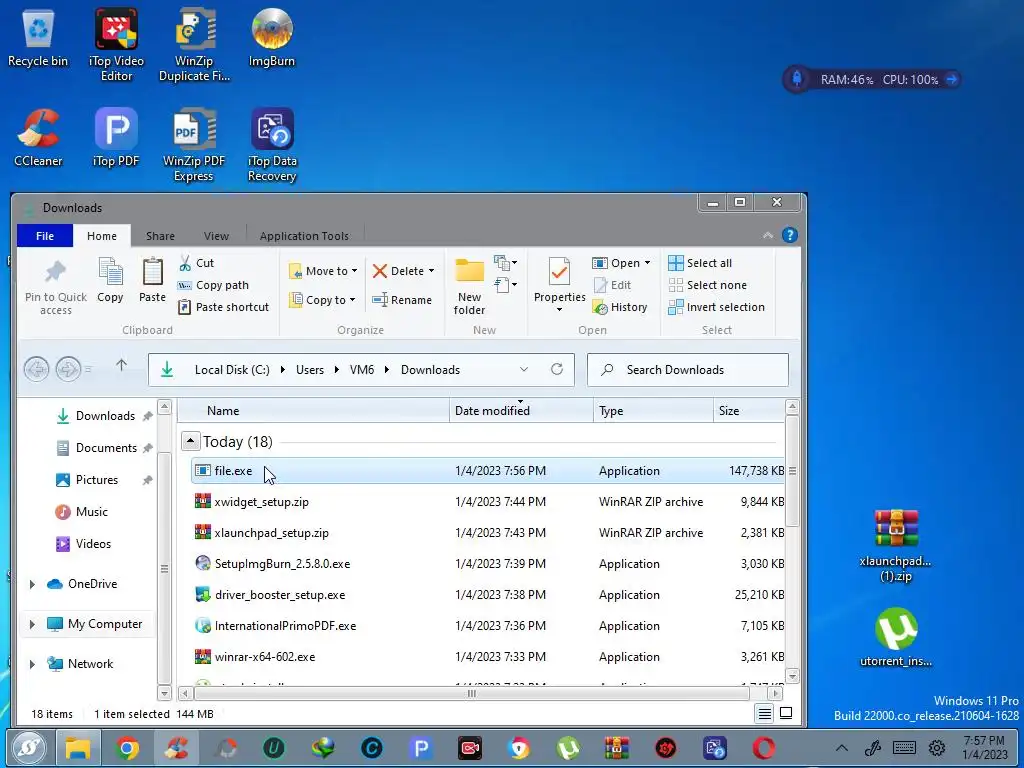This screenshot has width=1024, height=768.
Task: Click VM6 in the address breadcrumb
Action: coord(362,370)
